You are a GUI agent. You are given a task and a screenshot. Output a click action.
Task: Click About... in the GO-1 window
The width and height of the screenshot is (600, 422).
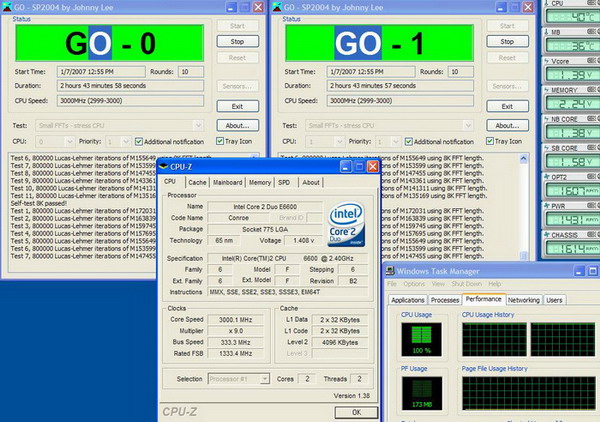[507, 125]
